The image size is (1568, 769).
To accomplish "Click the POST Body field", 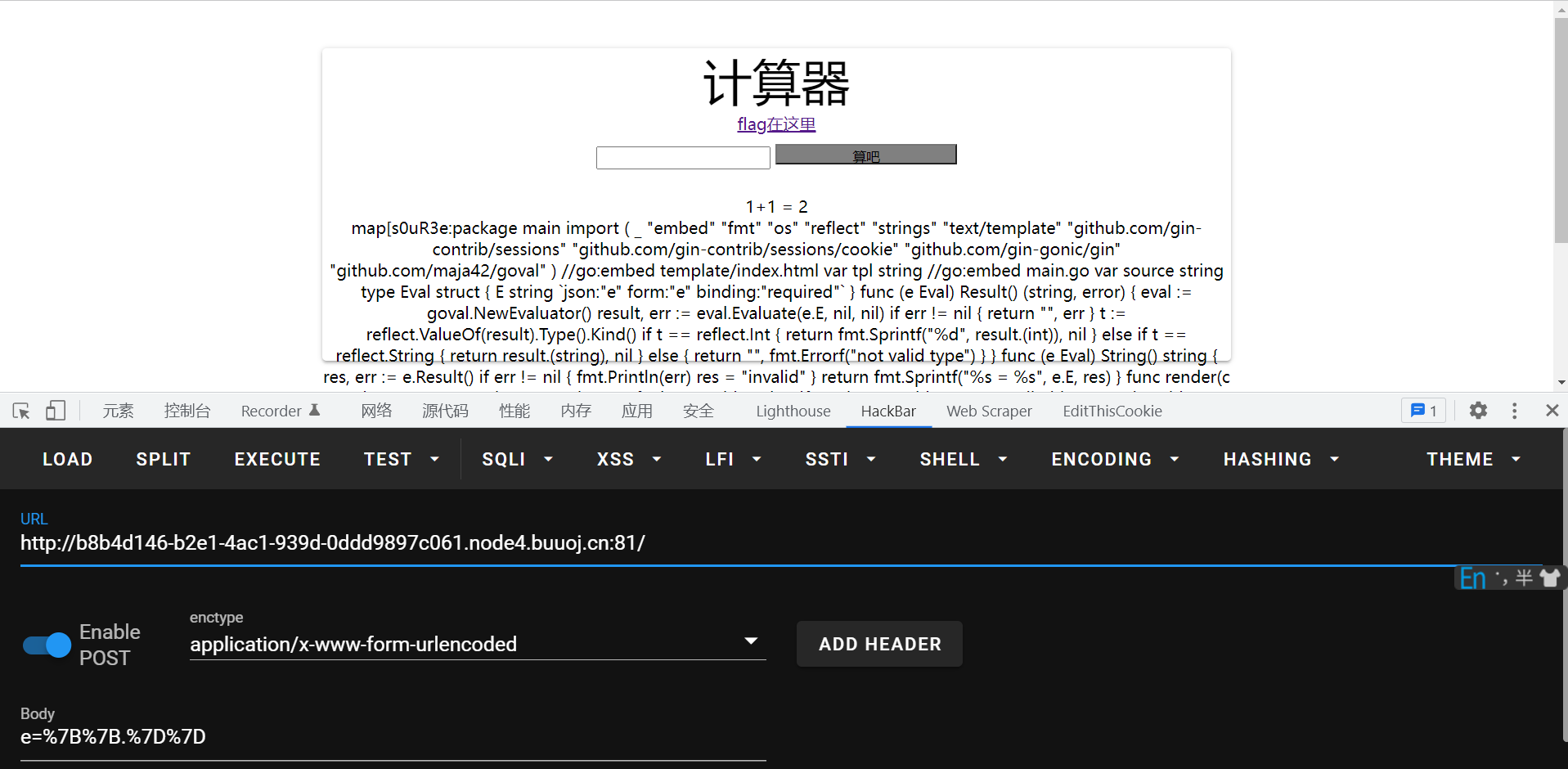I will [393, 737].
